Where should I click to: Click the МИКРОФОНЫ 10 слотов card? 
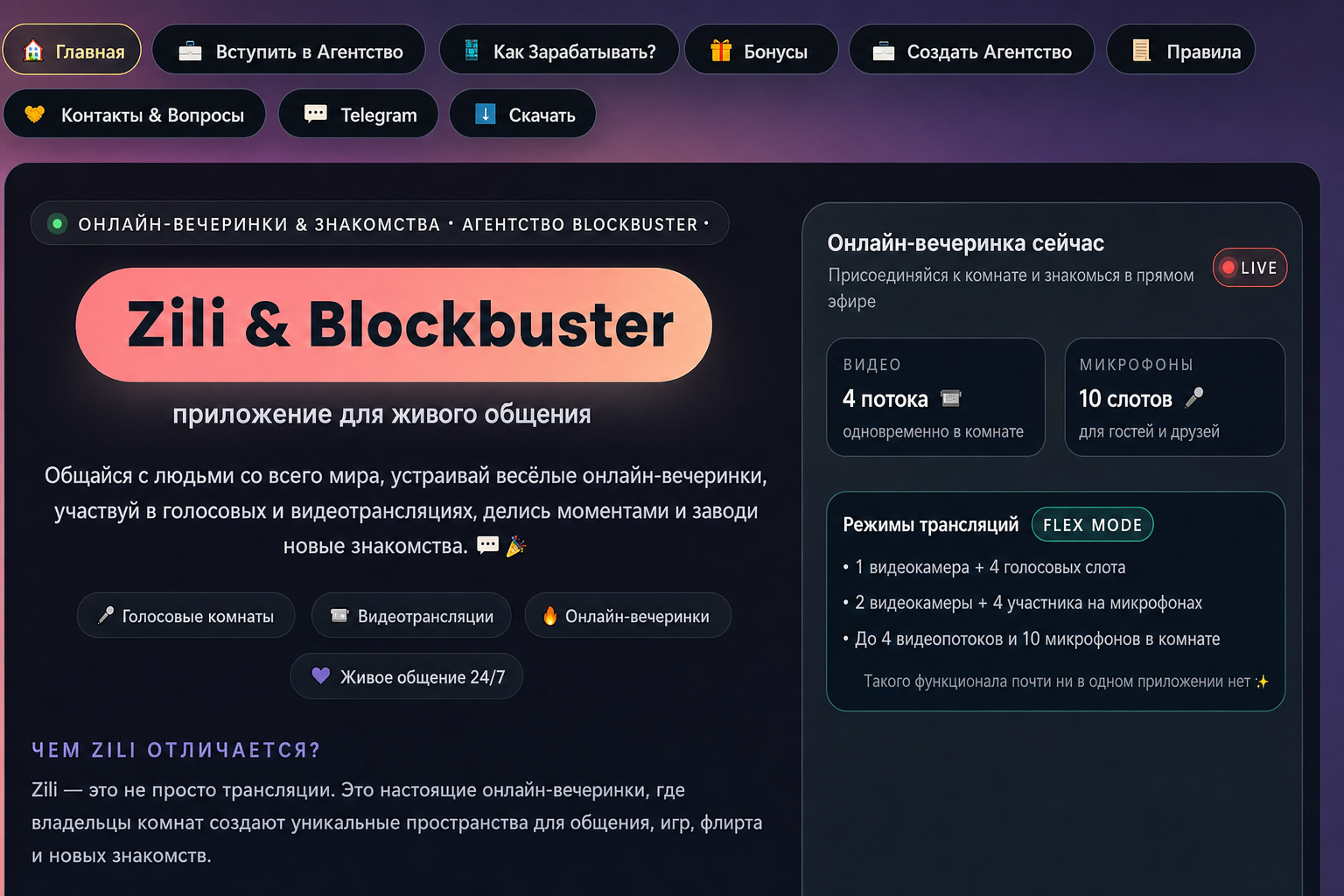[x=1175, y=397]
